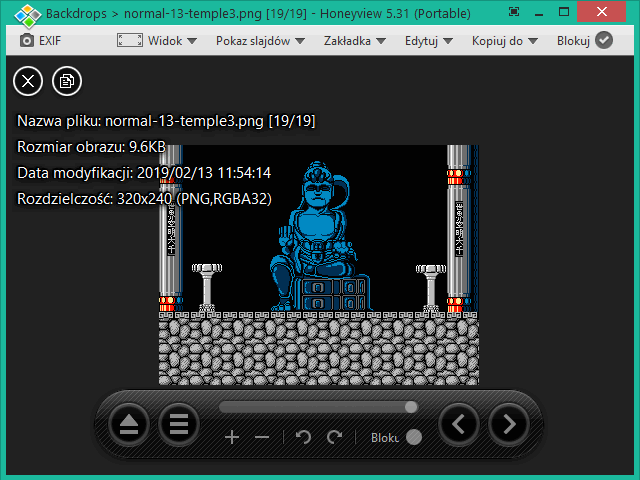The width and height of the screenshot is (640, 480).
Task: Toggle full screen mode in title bar
Action: pyautogui.click(x=514, y=12)
